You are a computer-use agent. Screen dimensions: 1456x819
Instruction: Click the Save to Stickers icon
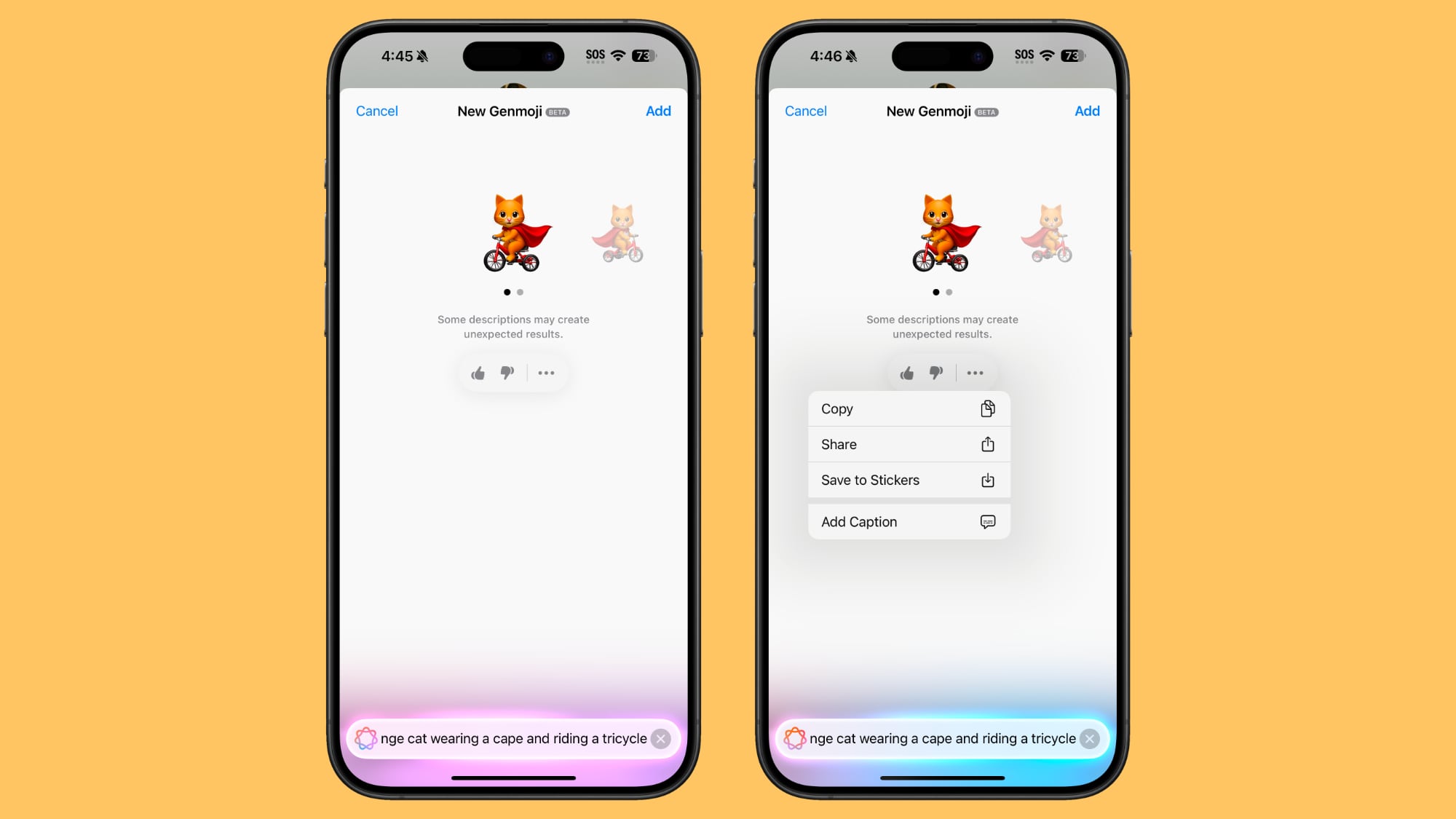(987, 480)
